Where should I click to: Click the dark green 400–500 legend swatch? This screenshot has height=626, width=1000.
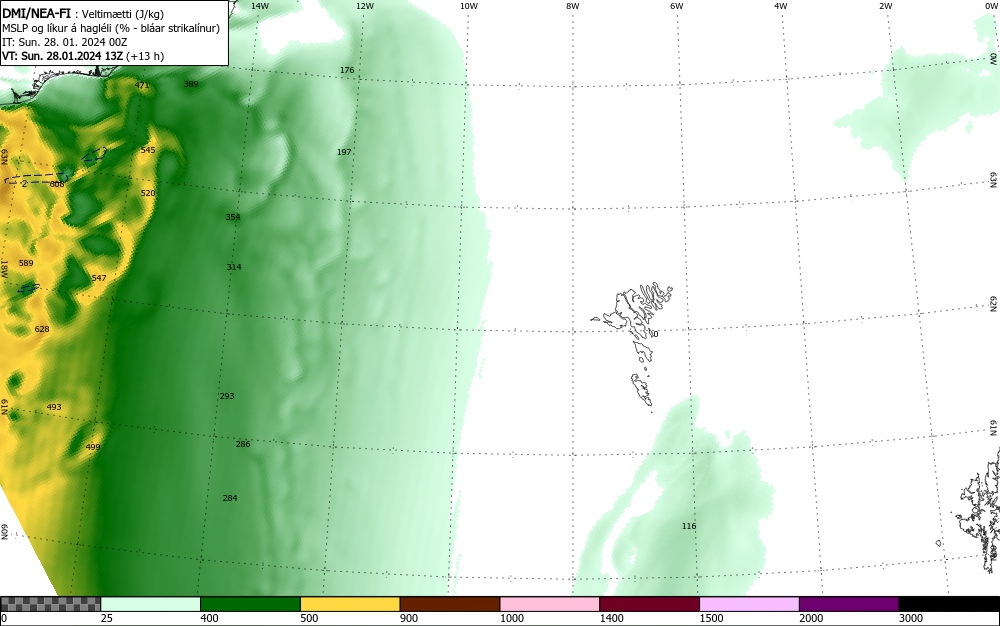coord(250,604)
